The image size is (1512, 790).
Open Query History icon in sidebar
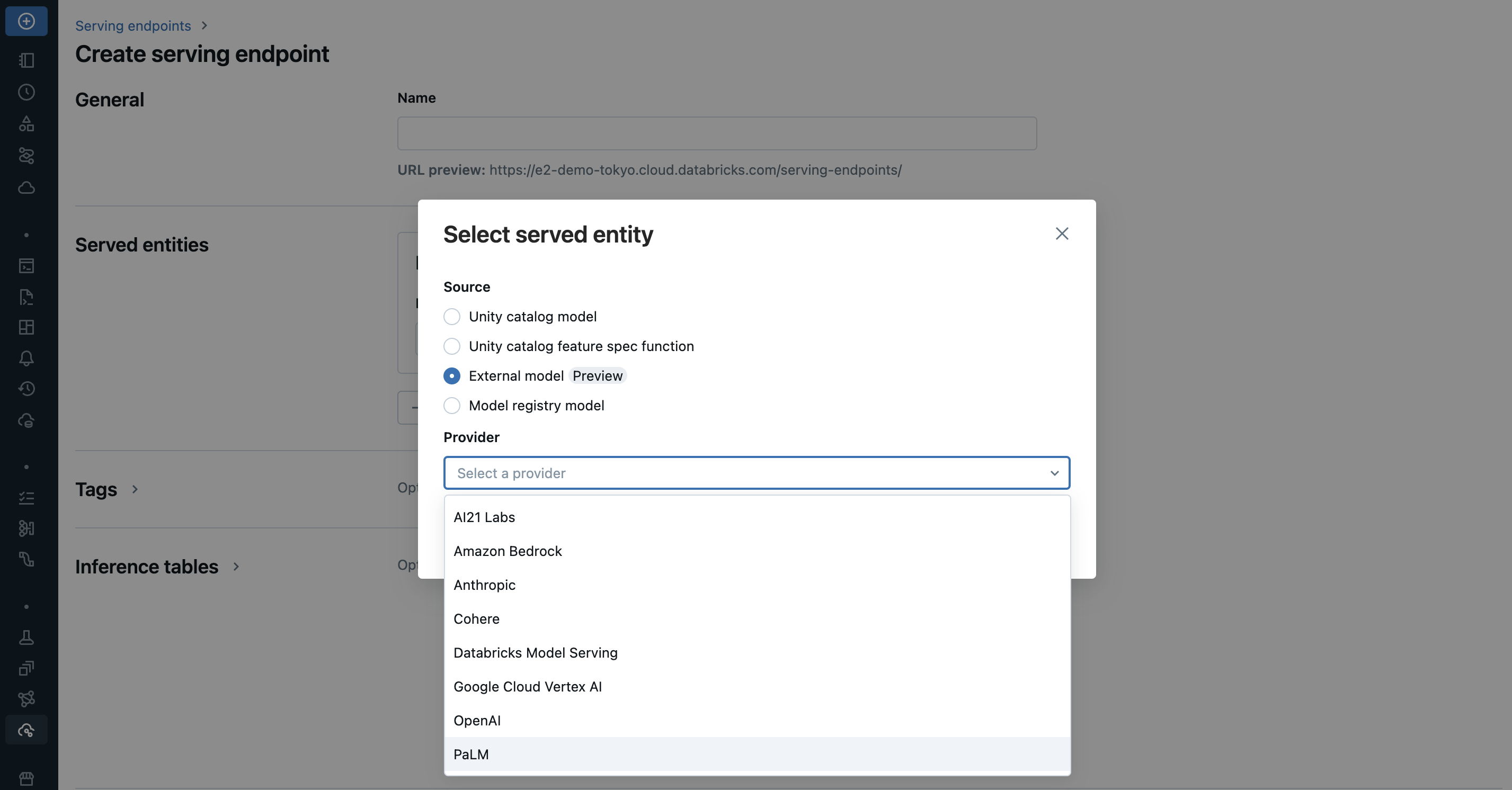coord(26,389)
